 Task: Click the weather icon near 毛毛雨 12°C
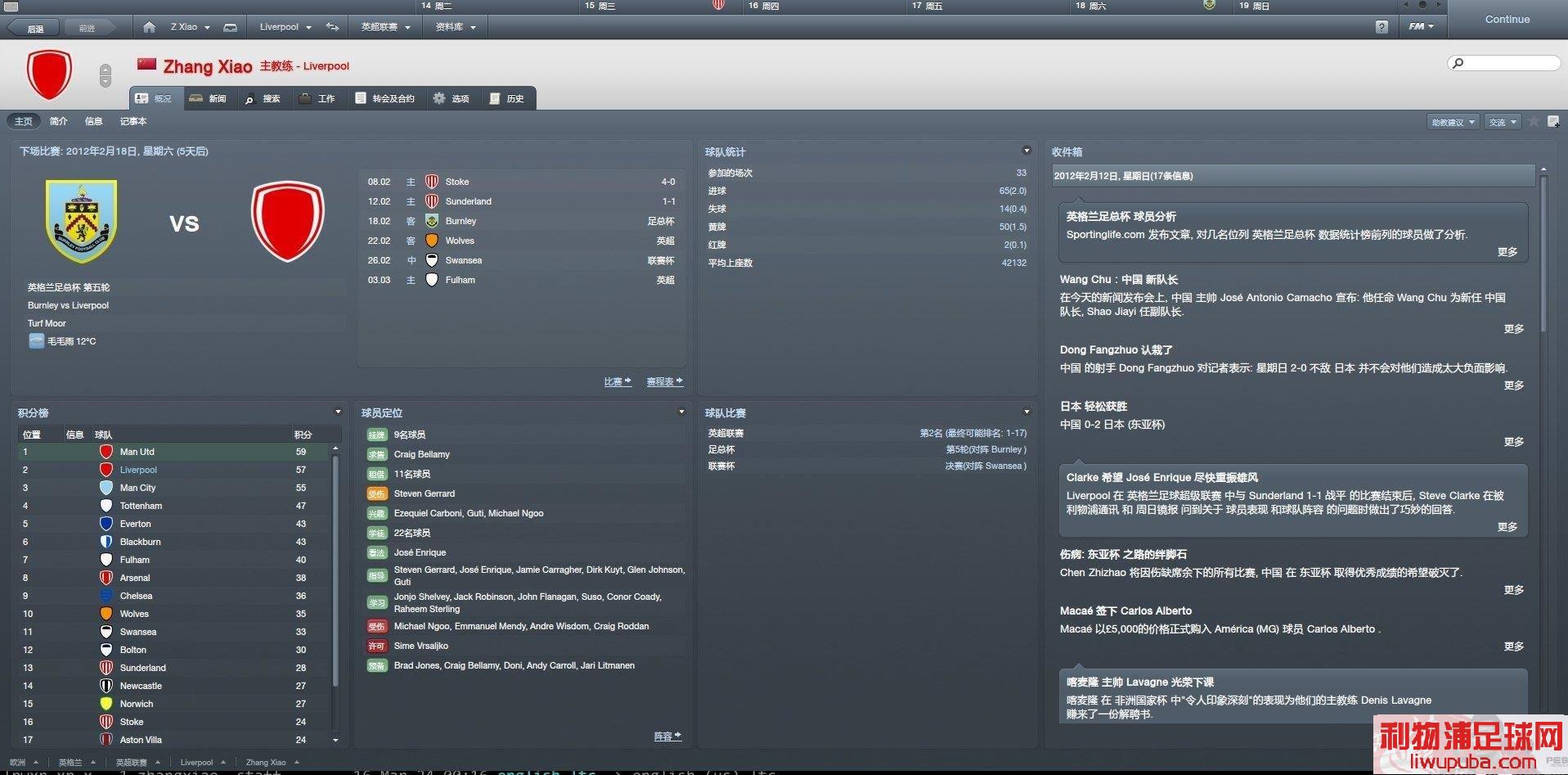point(36,341)
